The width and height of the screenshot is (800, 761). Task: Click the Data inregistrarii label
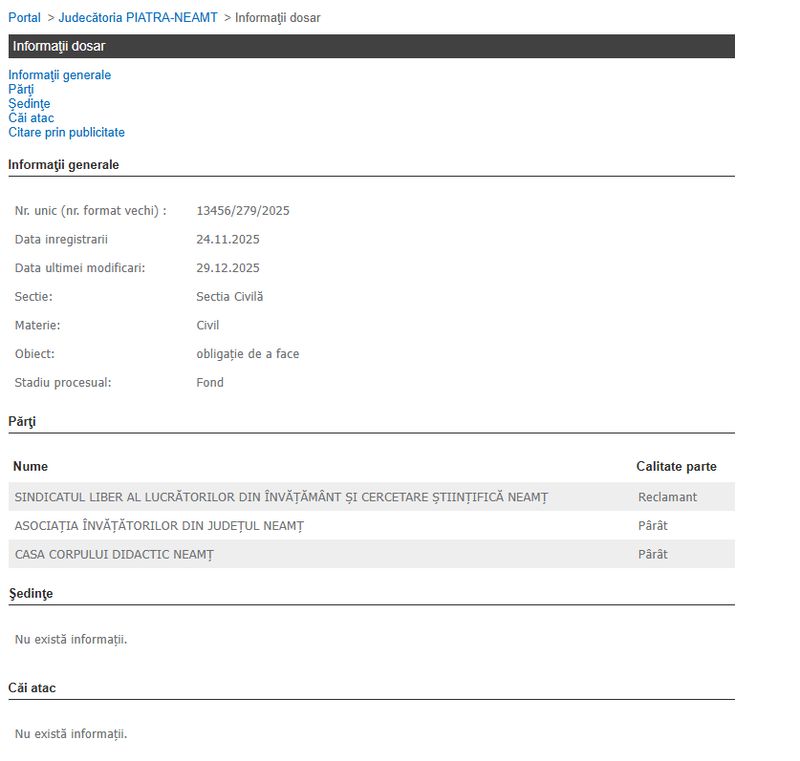[x=61, y=239]
